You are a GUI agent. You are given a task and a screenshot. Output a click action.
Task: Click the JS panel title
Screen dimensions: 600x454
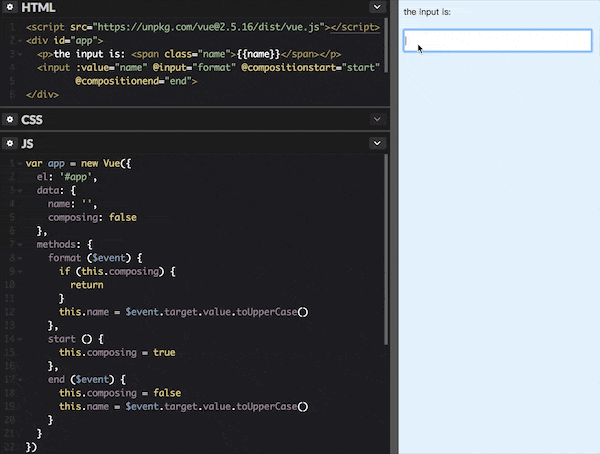tap(27, 144)
